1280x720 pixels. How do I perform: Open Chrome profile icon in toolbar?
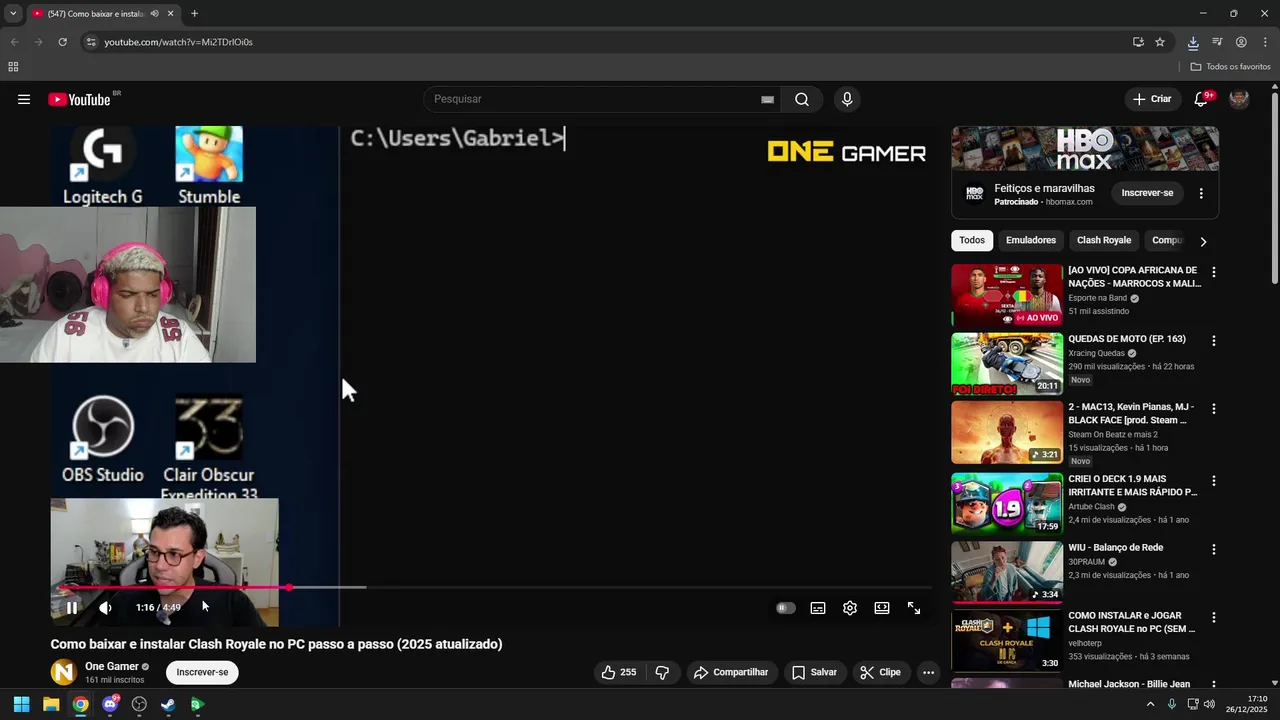coord(1241,42)
